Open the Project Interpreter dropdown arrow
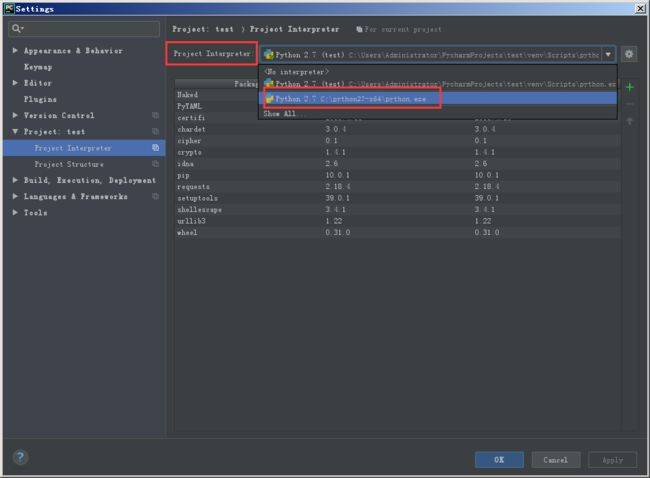This screenshot has height=478, width=650. pyautogui.click(x=608, y=54)
